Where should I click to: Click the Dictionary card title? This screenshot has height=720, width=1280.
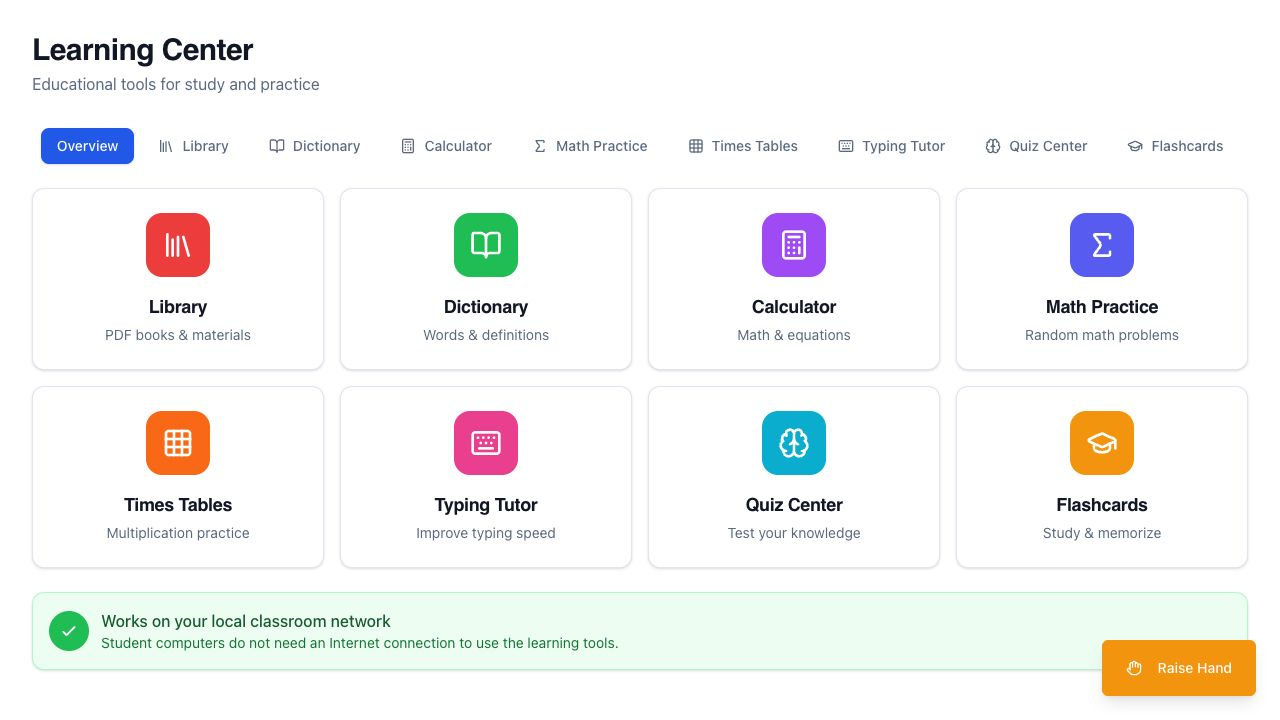click(486, 307)
